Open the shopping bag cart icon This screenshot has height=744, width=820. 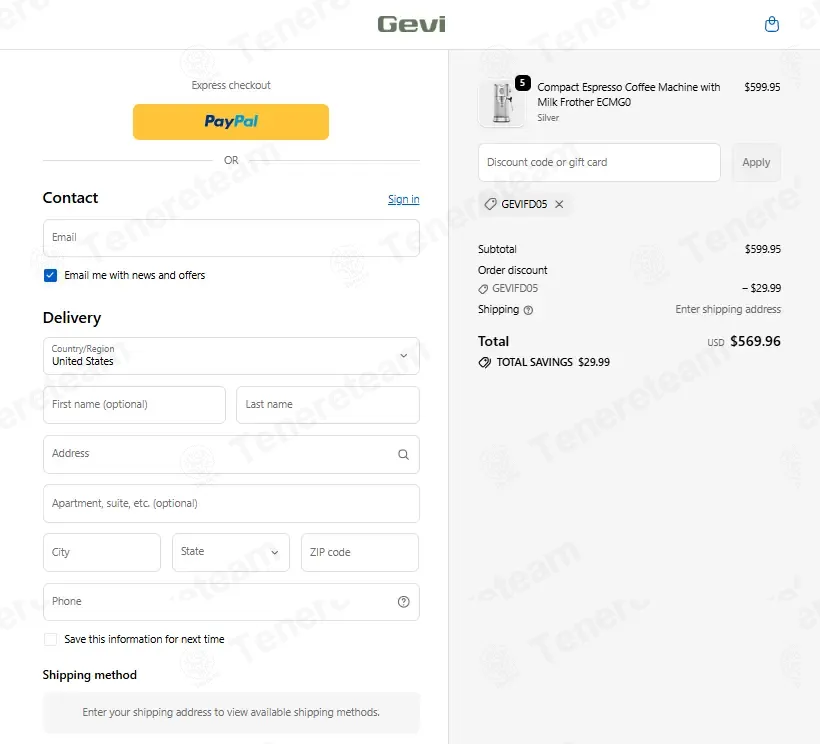tap(771, 24)
